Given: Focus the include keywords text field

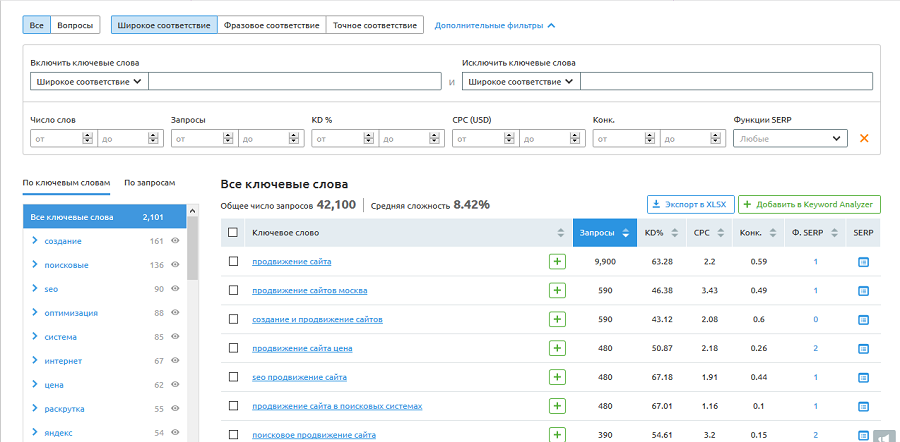Looking at the screenshot, I should 294,82.
